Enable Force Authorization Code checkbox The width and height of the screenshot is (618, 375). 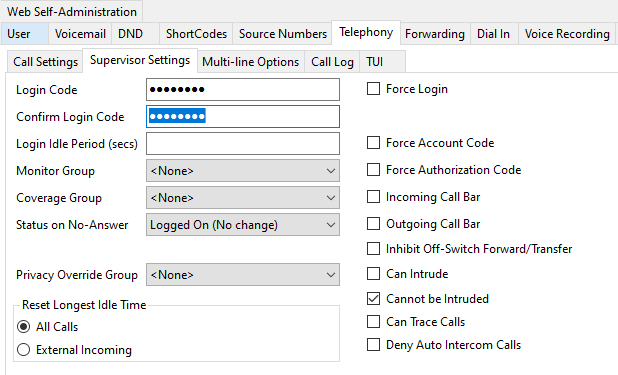373,170
